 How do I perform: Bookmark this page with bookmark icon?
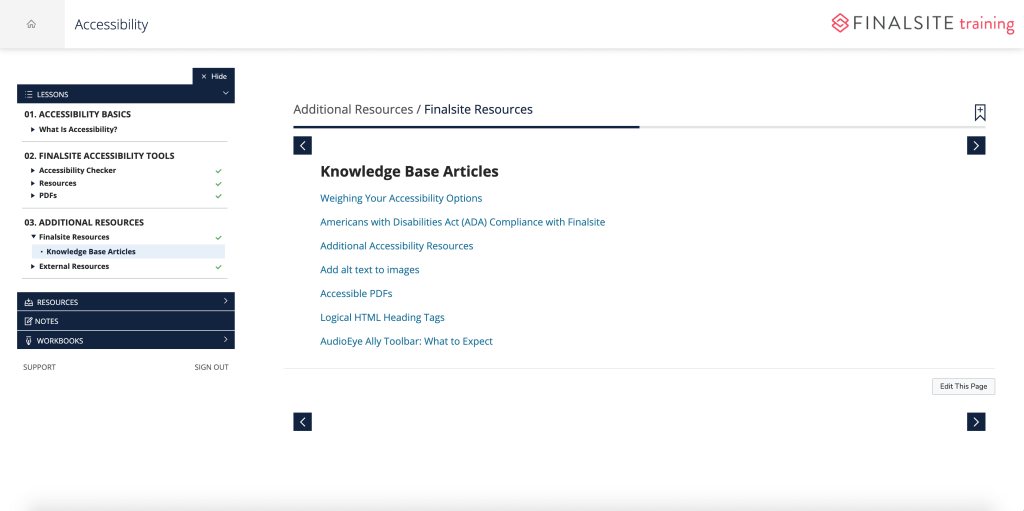click(980, 113)
